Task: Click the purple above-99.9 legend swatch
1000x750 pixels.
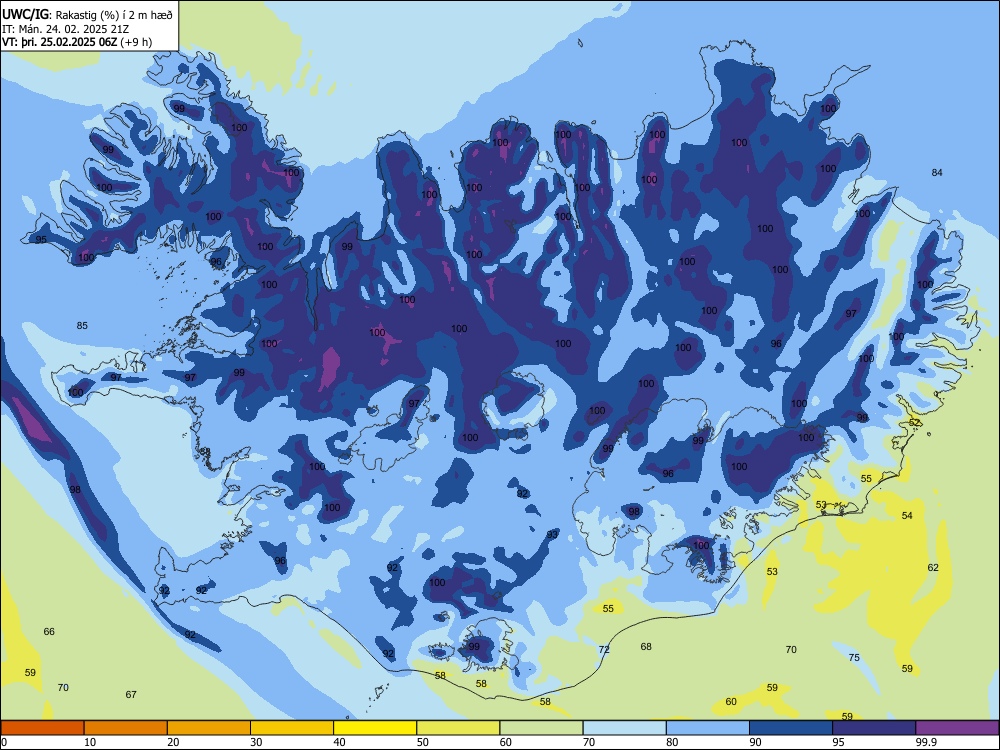Action: (957, 728)
